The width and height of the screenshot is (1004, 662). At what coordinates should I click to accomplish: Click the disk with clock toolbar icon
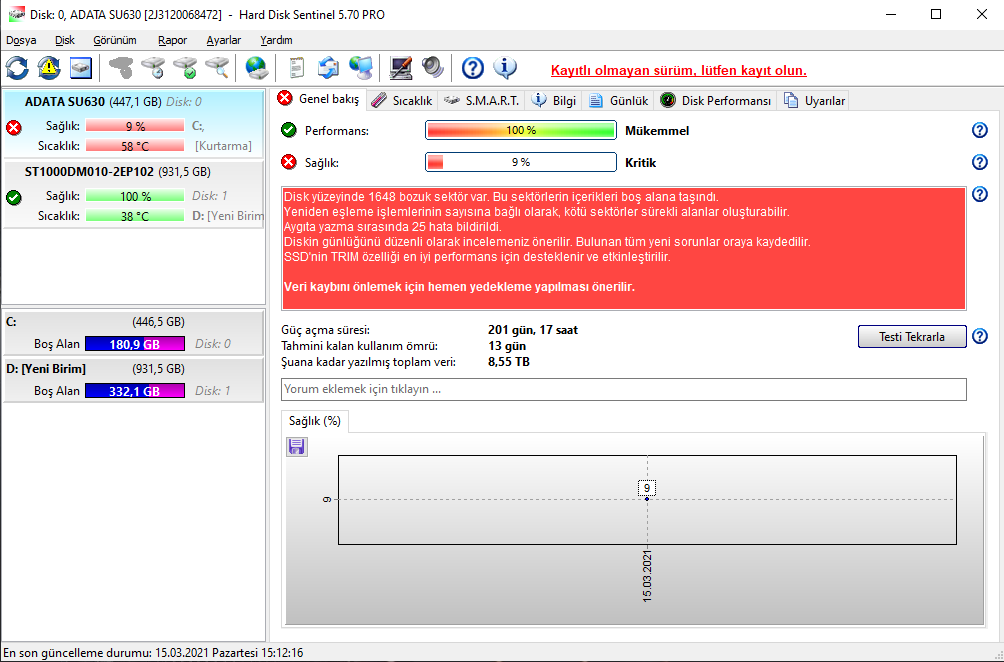(x=154, y=68)
